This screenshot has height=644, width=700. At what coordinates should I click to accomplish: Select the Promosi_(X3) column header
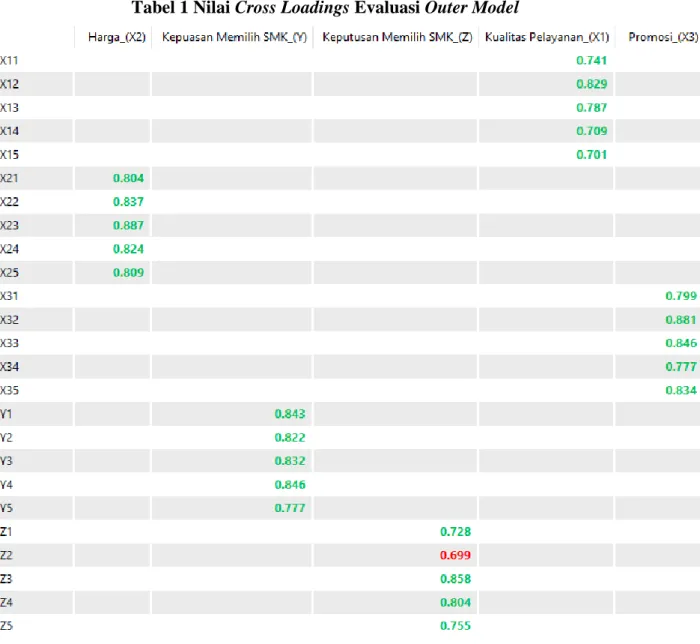click(x=663, y=37)
